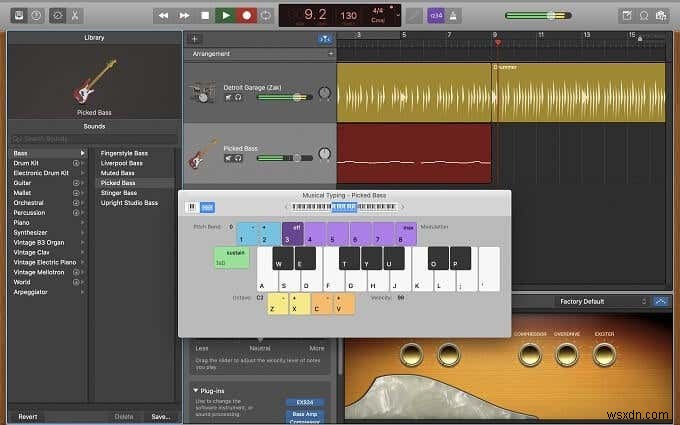680x425 pixels.
Task: Adjust Detroit Garage track volume slider
Action: (x=284, y=97)
